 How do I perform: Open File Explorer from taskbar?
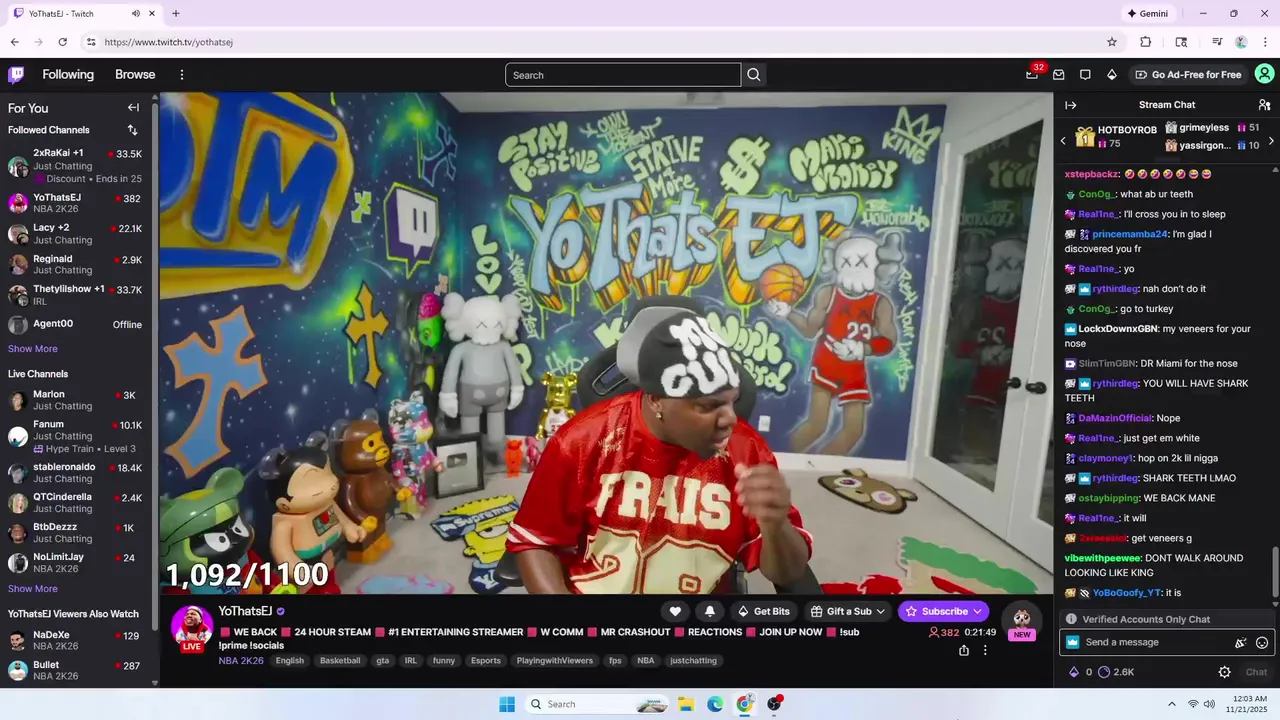[686, 704]
